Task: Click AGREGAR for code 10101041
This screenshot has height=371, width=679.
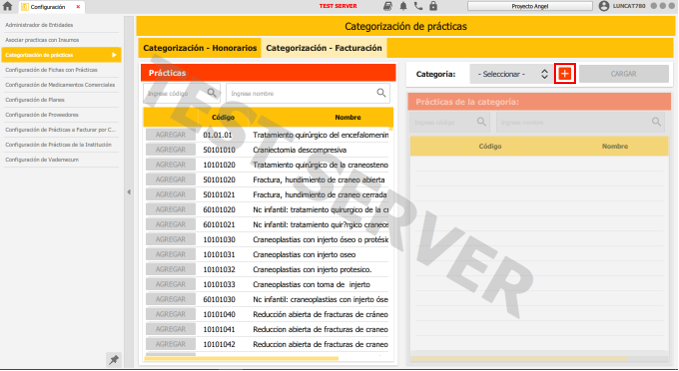Action: pos(171,329)
